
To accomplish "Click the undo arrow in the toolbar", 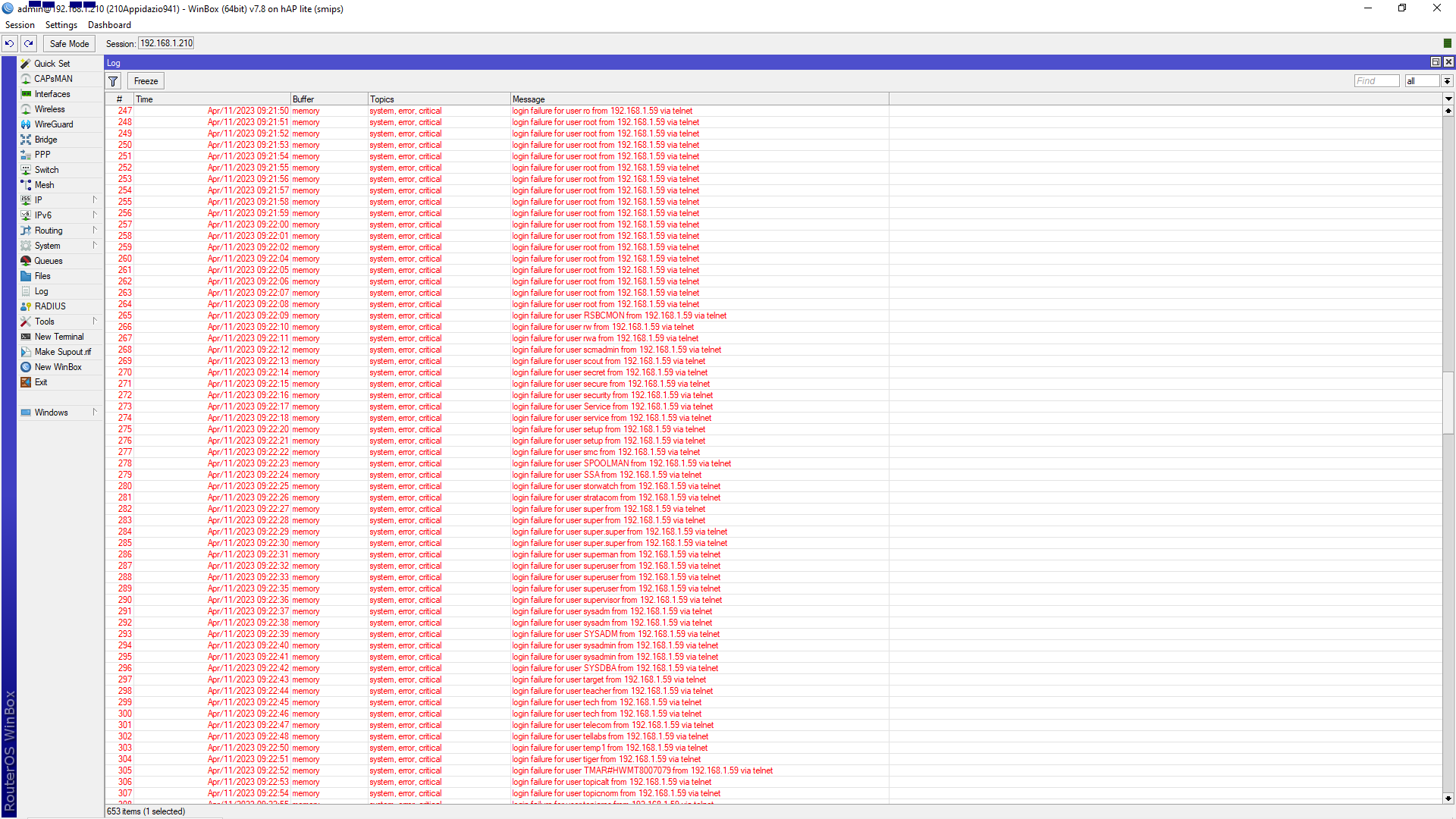I will coord(8,43).
